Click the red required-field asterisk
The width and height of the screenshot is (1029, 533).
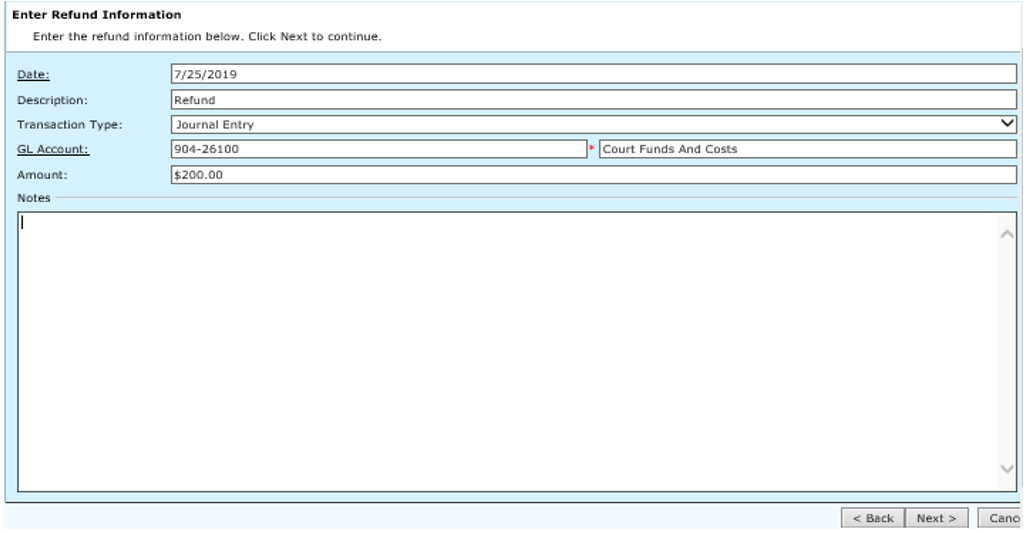pyautogui.click(x=591, y=149)
